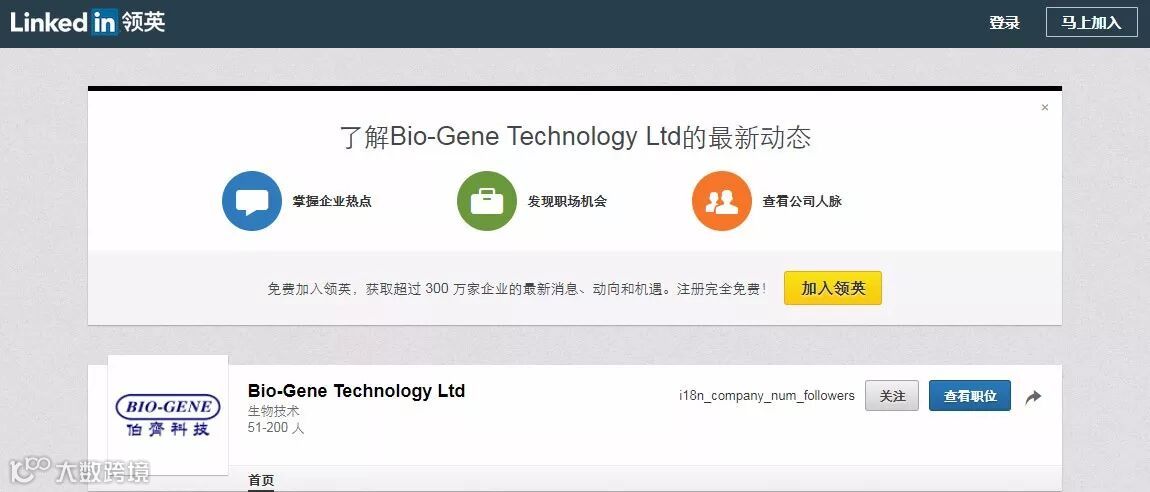Follow the company with 关注 button

[892, 396]
